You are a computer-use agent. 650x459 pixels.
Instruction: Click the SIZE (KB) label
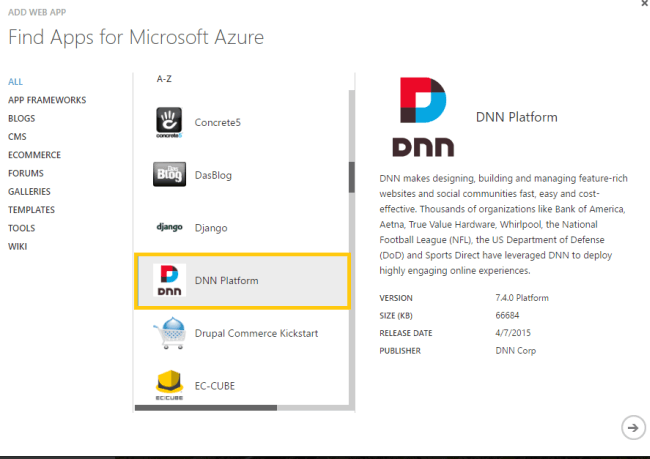tap(396, 316)
